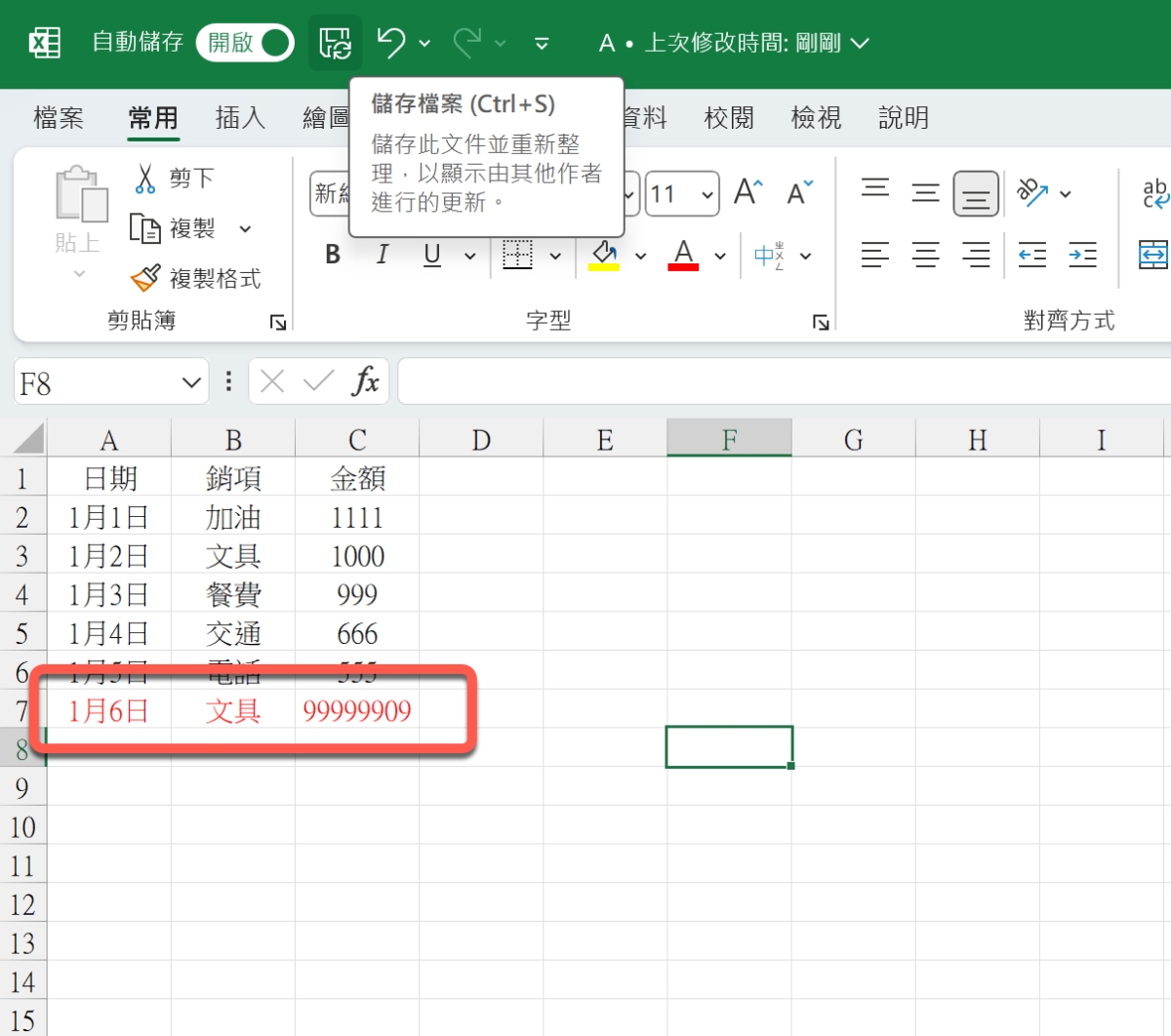
Task: Increase font size with larger A
Action: [748, 192]
